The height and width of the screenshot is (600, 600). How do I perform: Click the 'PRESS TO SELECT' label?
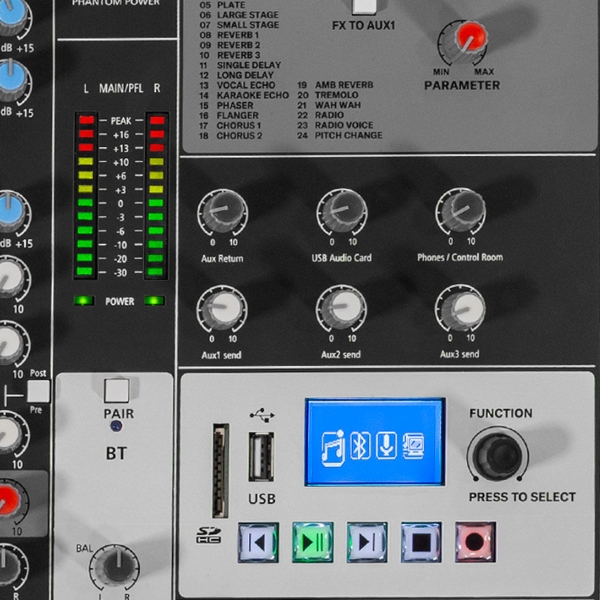coord(522,497)
